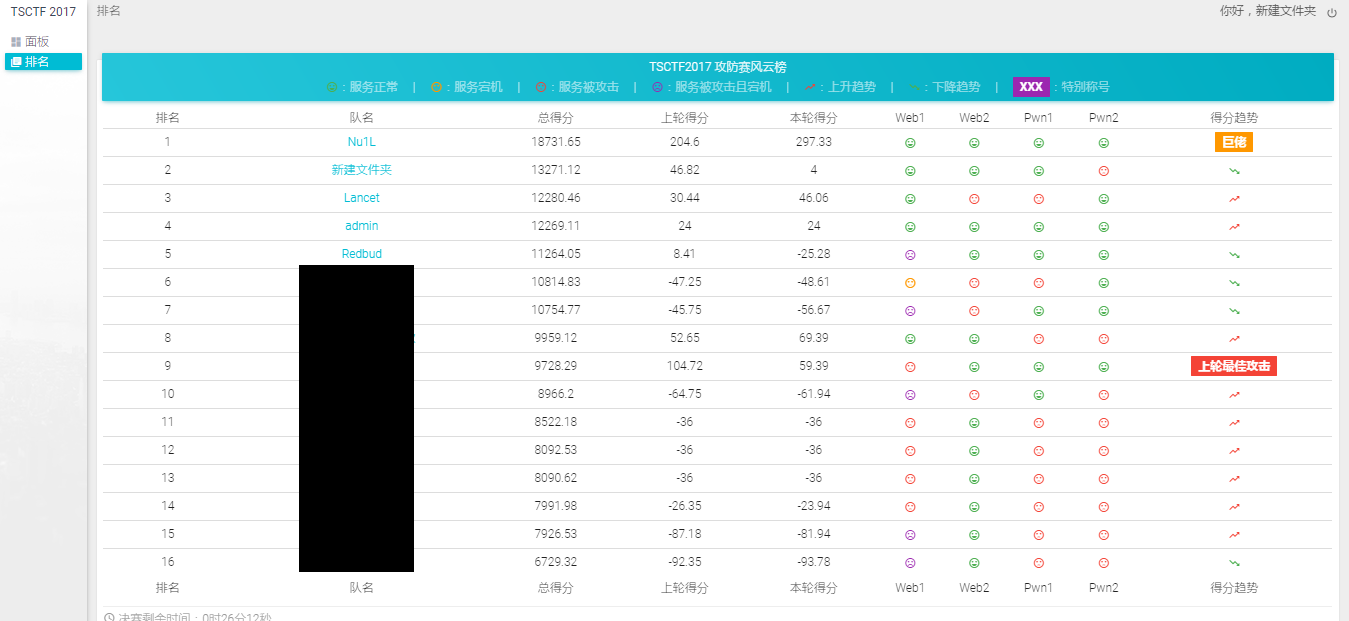Open the 面板 dashboard sidebar item
The width and height of the screenshot is (1349, 621).
(x=37, y=42)
